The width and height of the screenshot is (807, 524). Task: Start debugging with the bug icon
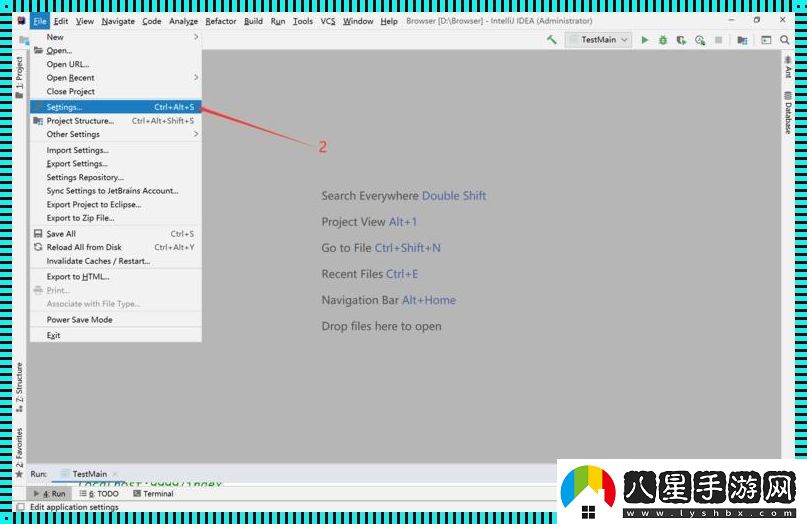[x=663, y=40]
